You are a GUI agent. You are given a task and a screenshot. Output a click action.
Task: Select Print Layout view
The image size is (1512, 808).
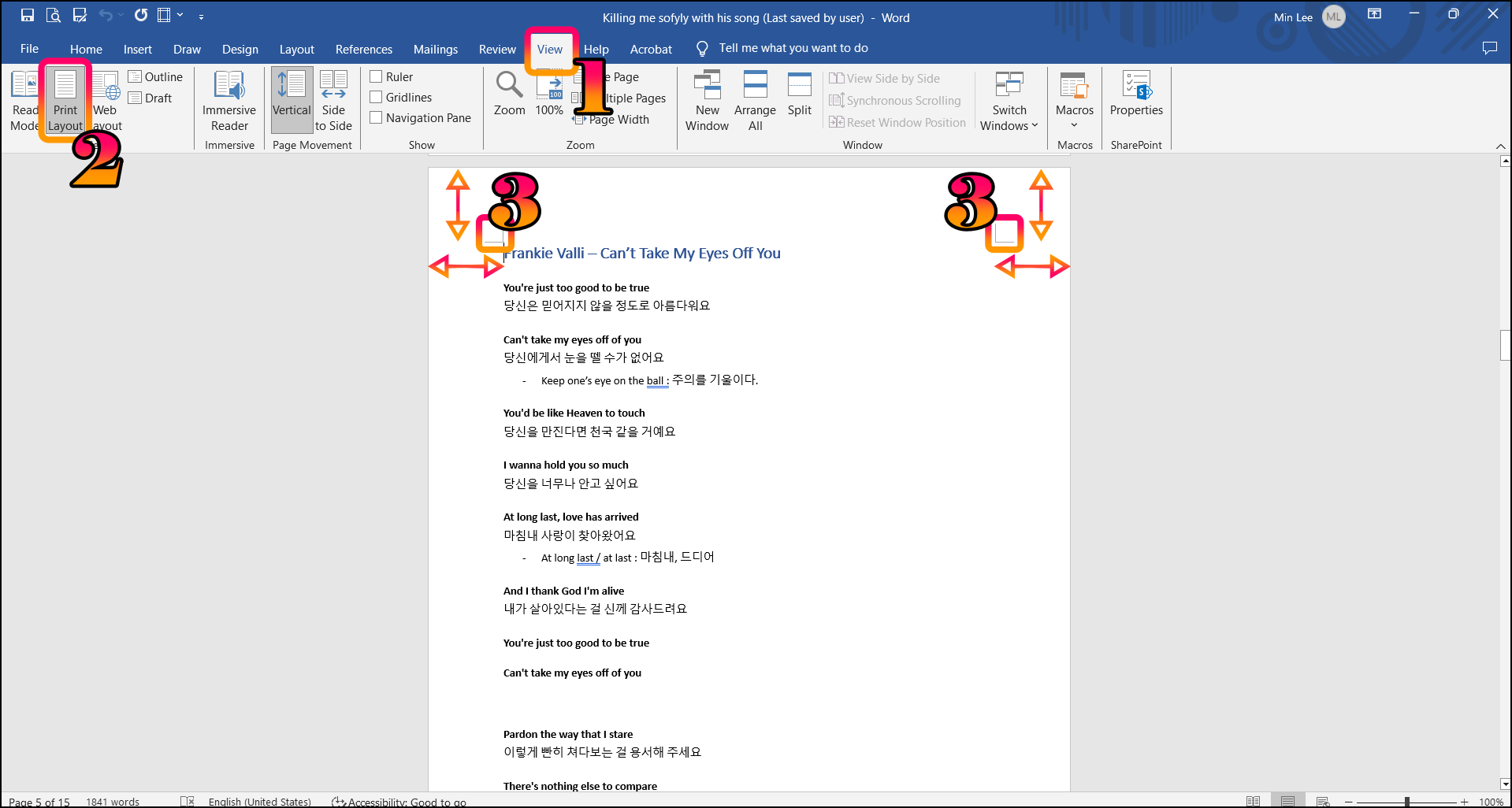65,102
